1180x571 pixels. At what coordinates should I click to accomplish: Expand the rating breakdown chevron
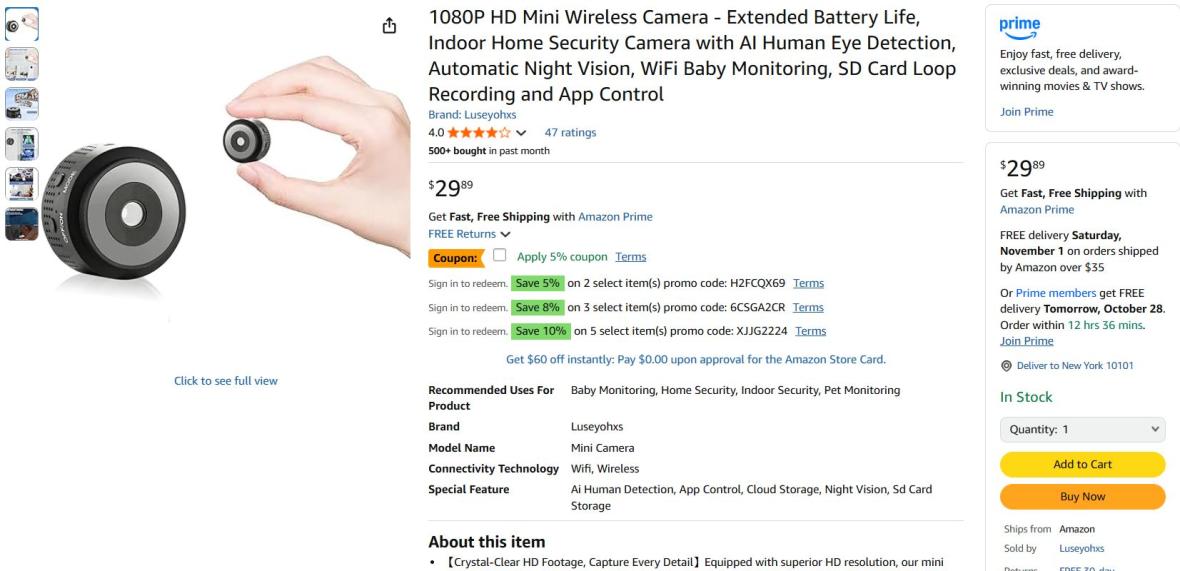point(521,133)
